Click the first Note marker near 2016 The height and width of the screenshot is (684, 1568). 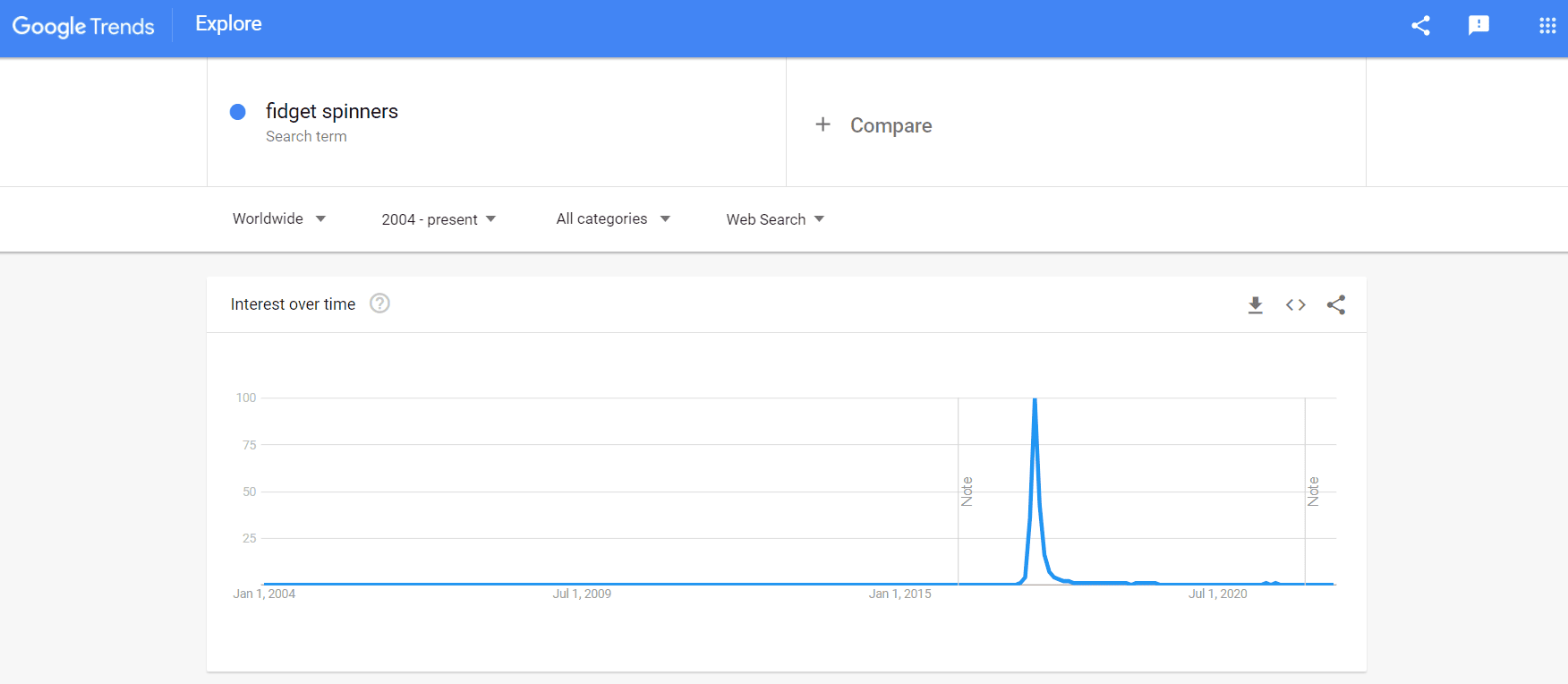[967, 492]
